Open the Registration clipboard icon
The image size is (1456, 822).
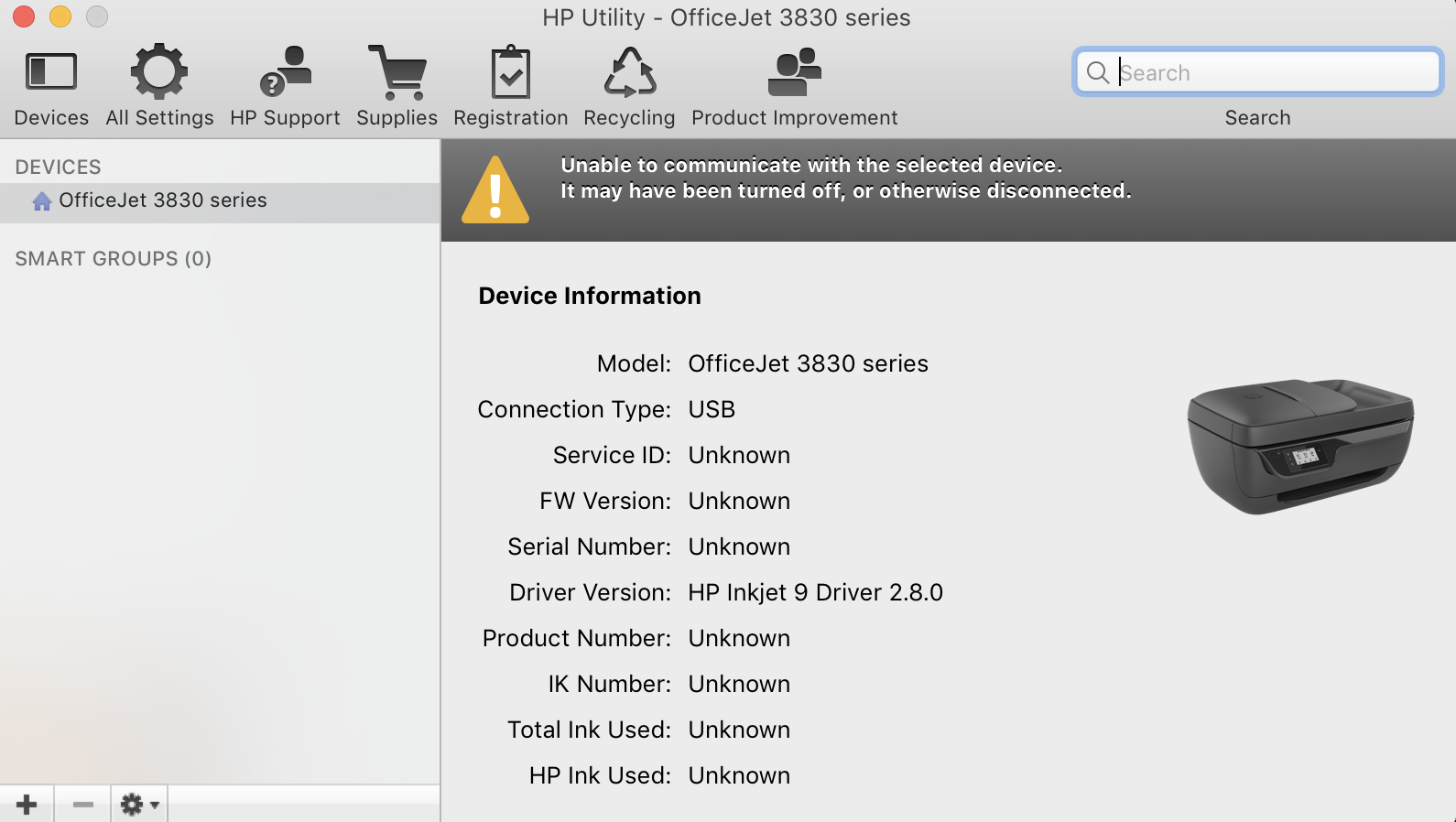(510, 71)
